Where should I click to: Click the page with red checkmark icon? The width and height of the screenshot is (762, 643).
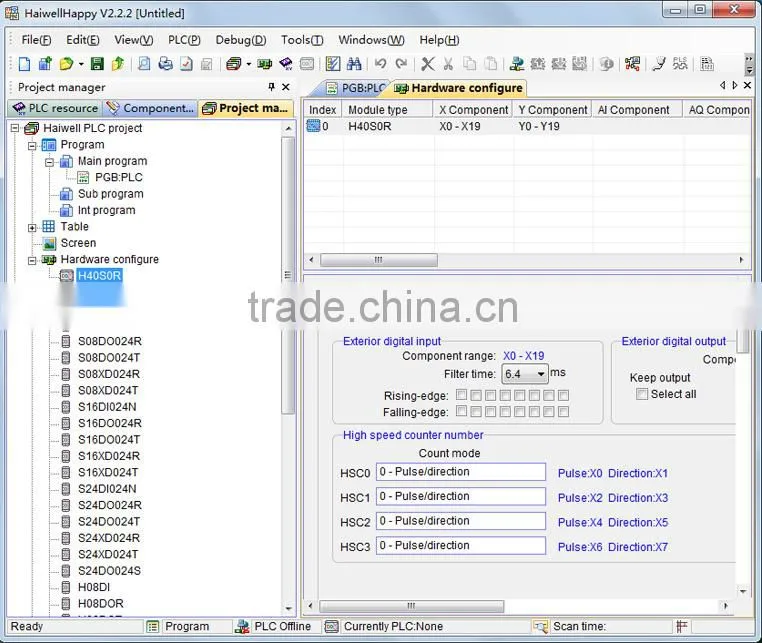point(186,64)
